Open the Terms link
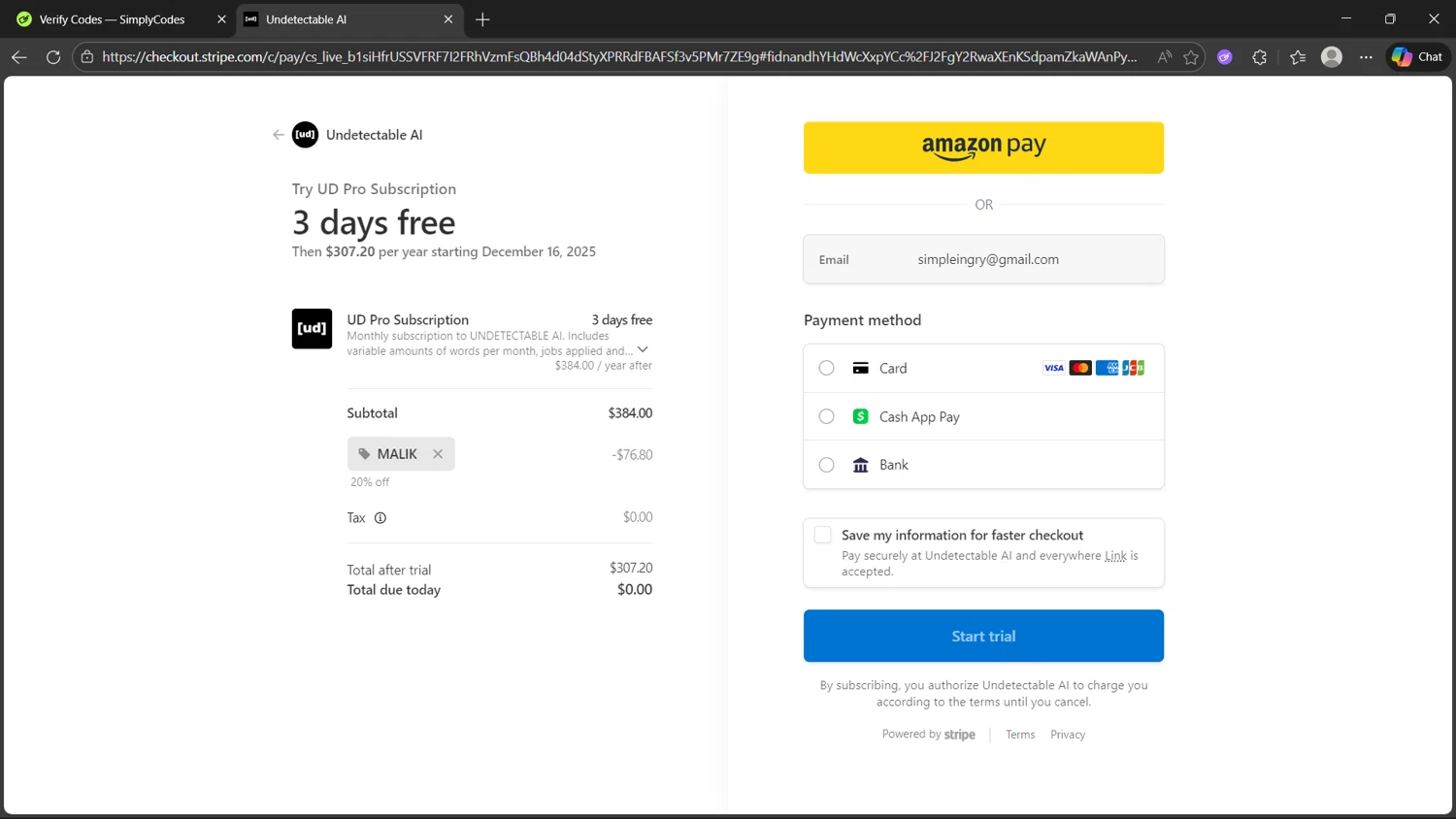This screenshot has width=1456, height=819. click(1020, 735)
